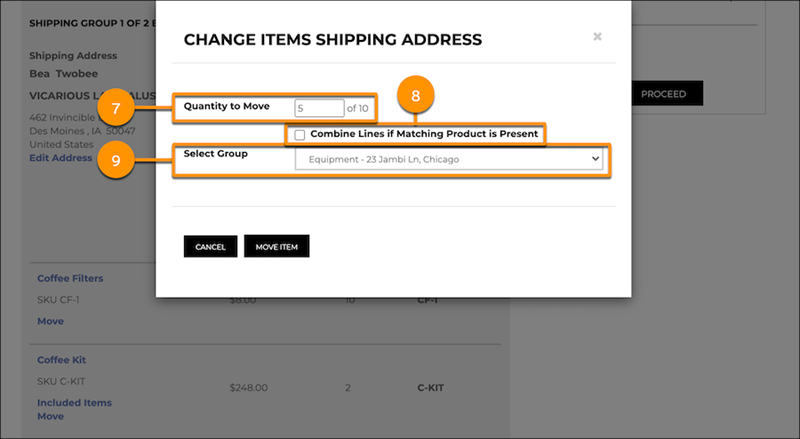Click Move under Coffee Filters
This screenshot has width=800, height=439.
click(50, 321)
